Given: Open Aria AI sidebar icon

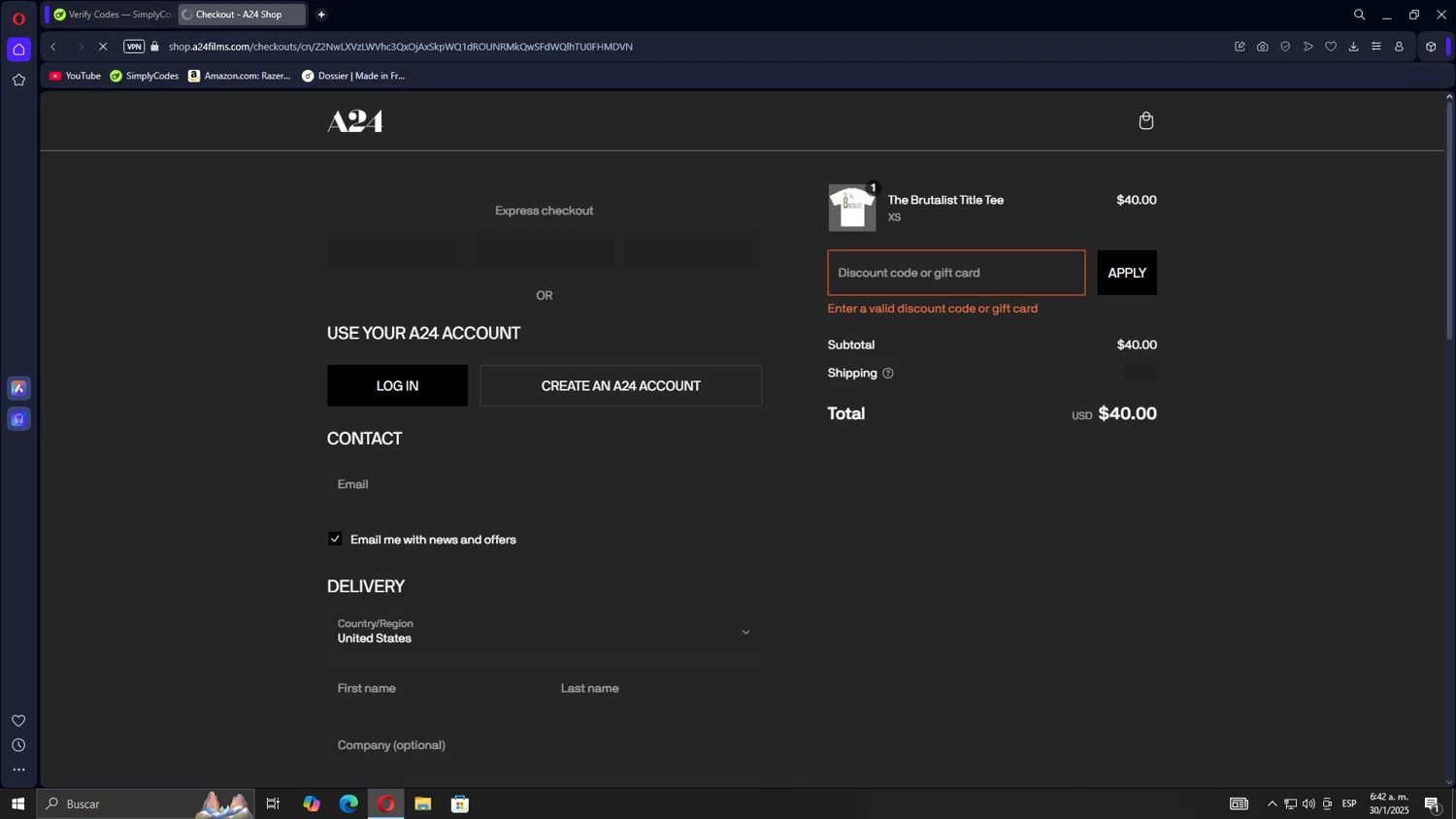Looking at the screenshot, I should pyautogui.click(x=18, y=388).
